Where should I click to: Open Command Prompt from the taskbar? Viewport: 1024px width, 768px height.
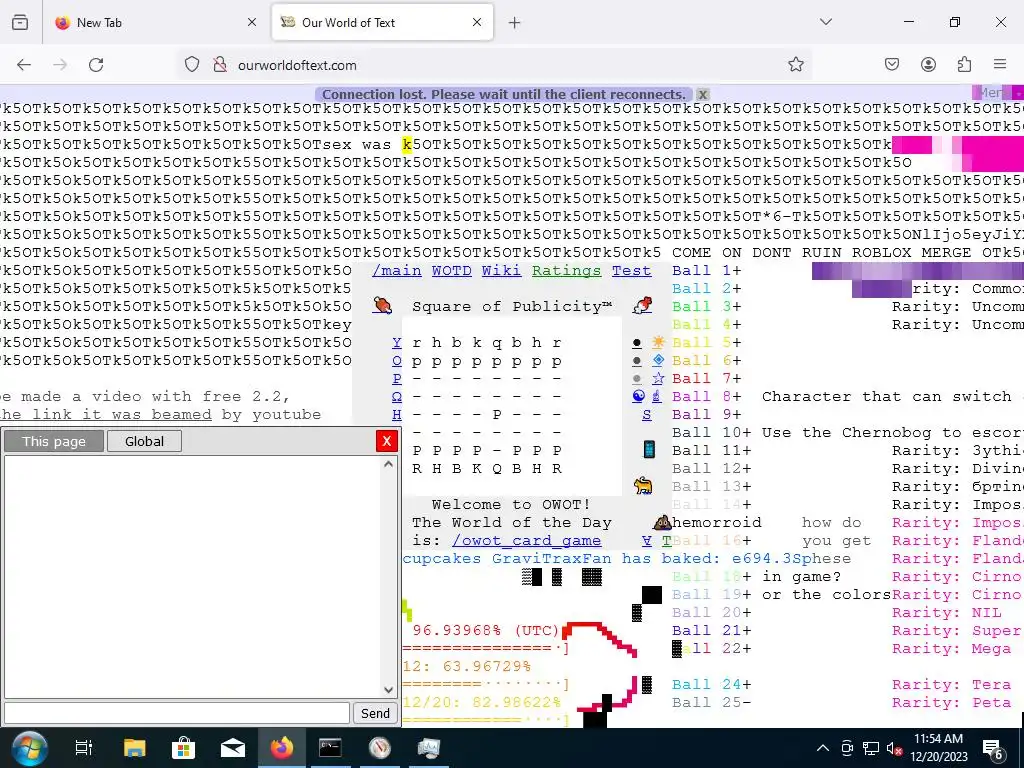point(330,748)
